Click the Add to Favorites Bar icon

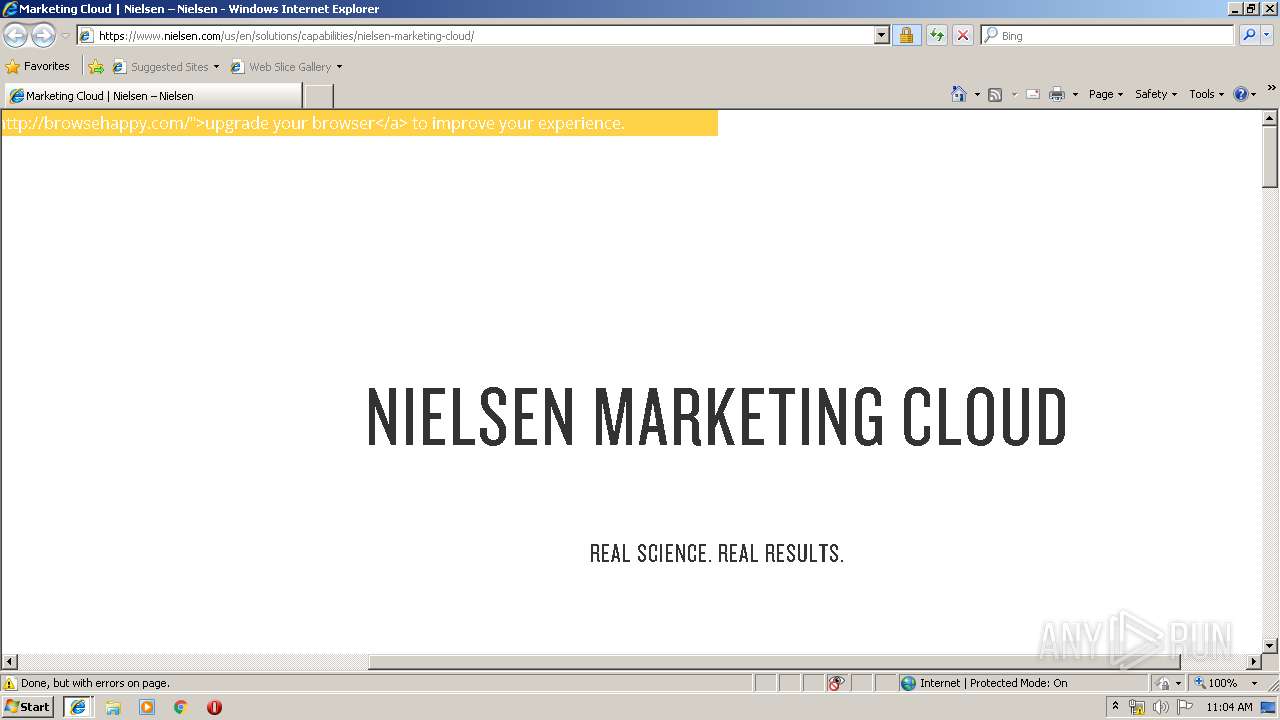tap(96, 67)
